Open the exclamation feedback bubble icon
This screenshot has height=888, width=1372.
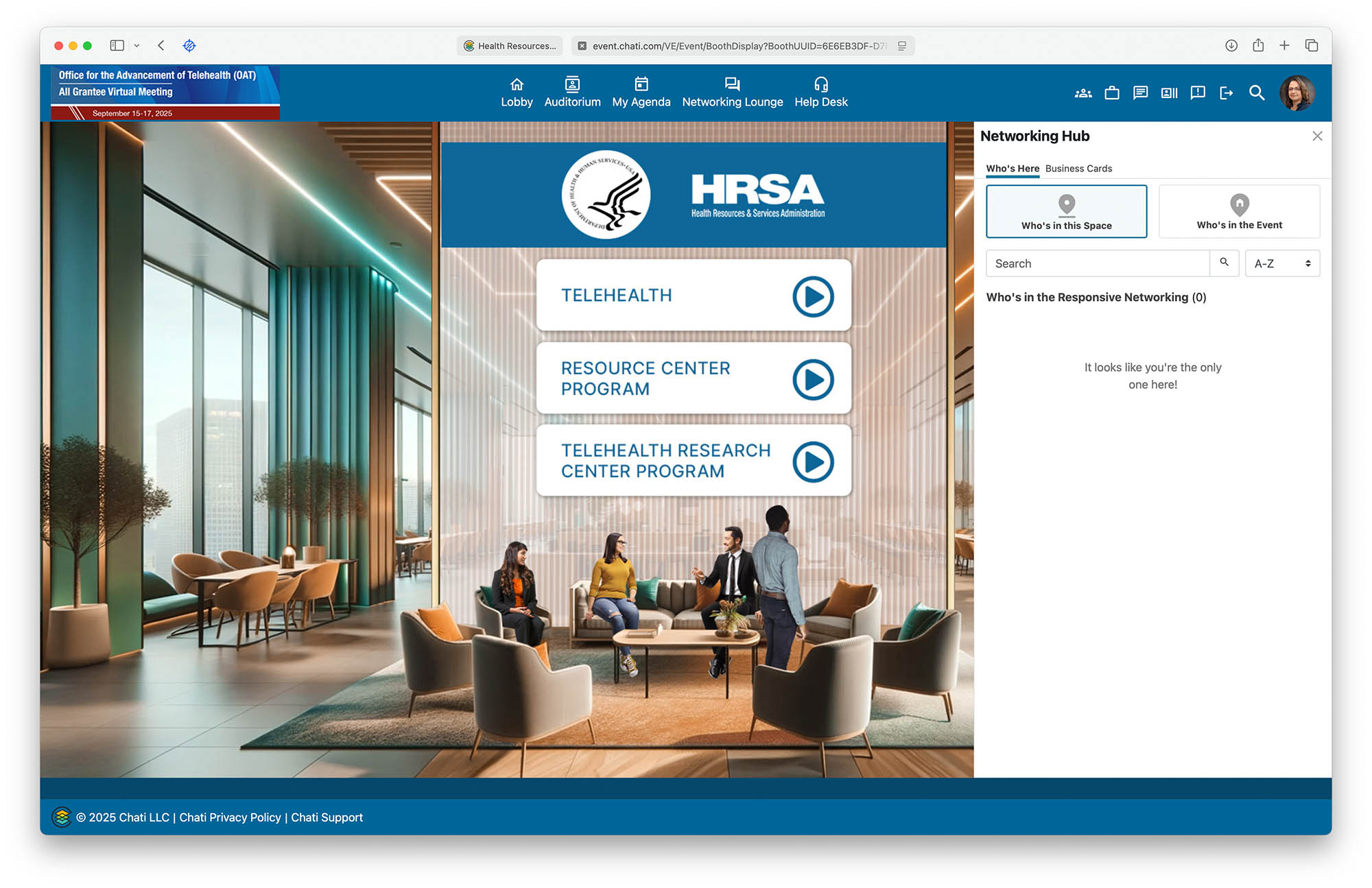(1198, 93)
